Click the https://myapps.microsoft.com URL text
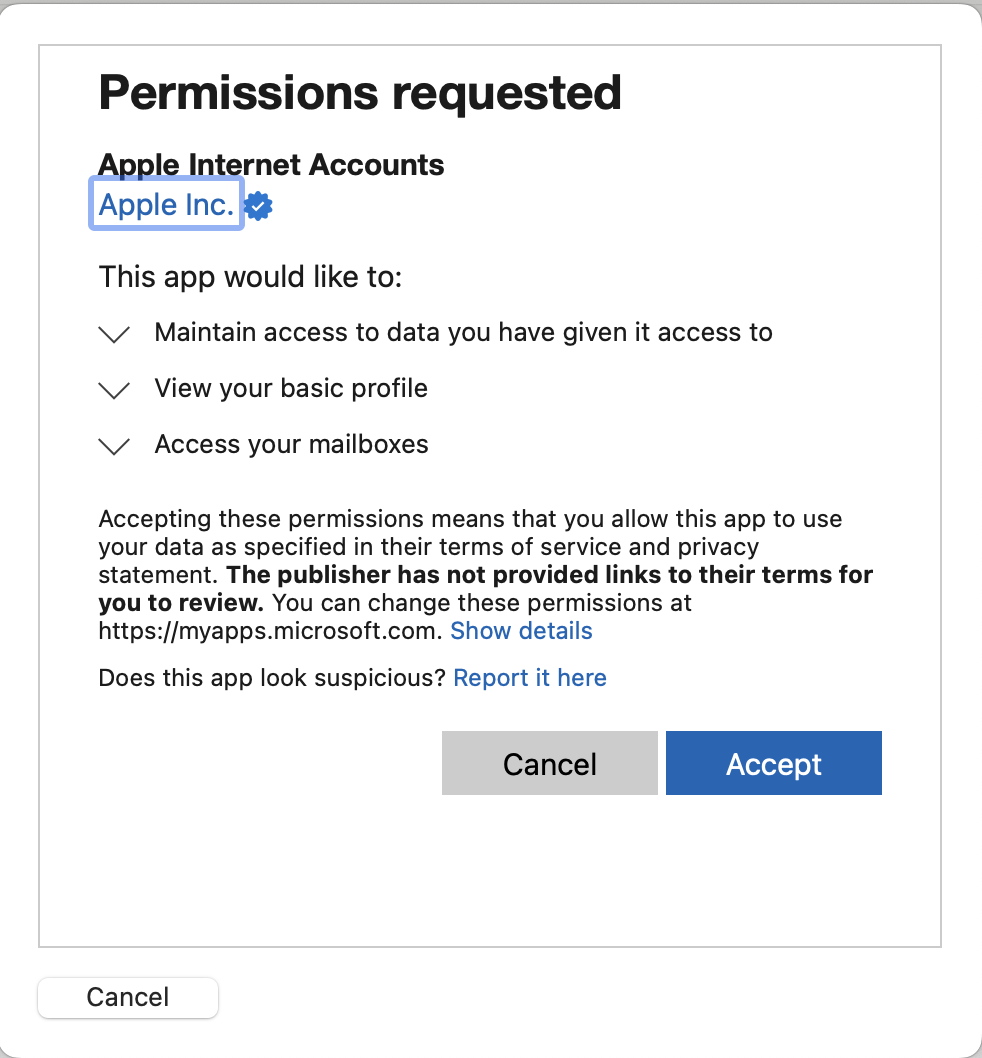This screenshot has height=1058, width=982. 269,631
